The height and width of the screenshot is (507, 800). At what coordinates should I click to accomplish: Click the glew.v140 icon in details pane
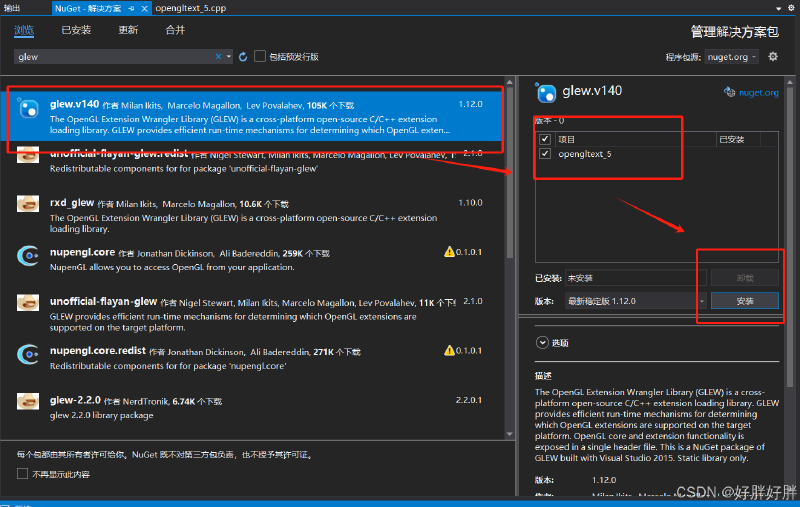click(545, 93)
